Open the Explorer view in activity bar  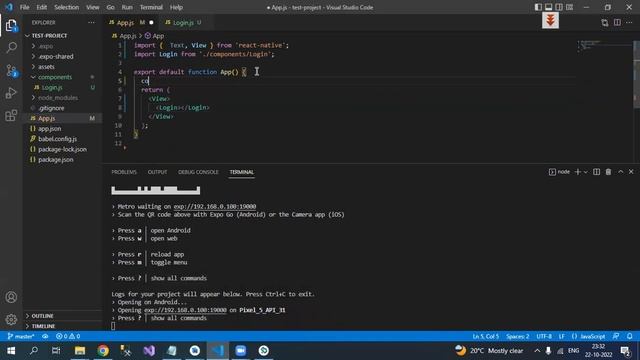coord(11,26)
